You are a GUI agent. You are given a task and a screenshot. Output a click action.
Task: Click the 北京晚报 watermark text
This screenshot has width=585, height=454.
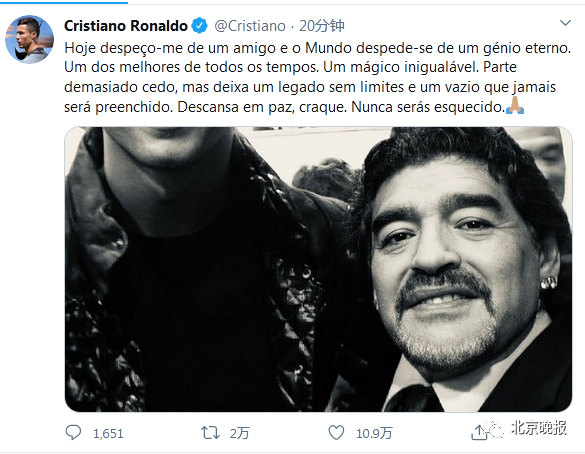click(539, 428)
